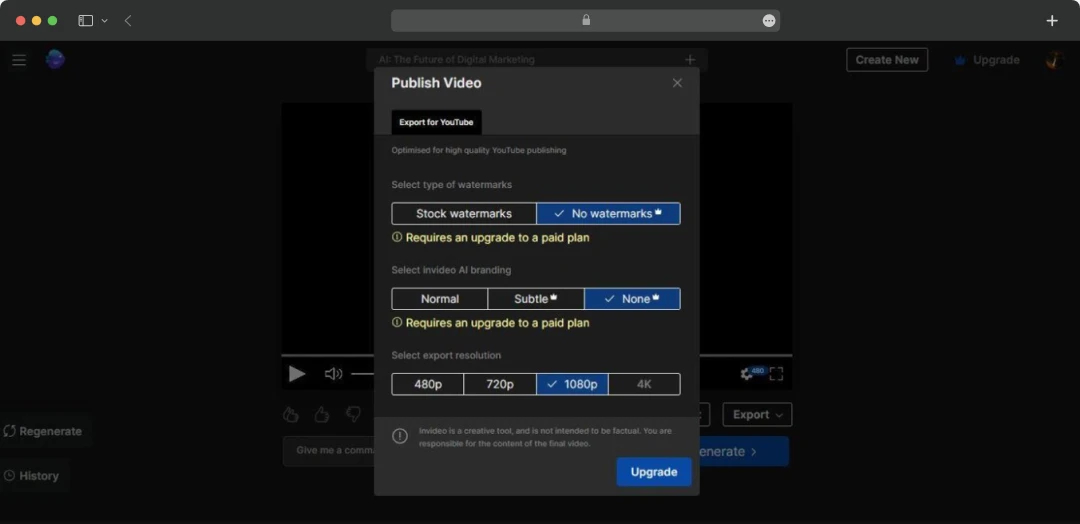The height and width of the screenshot is (524, 1080).
Task: Click the thumbs down icon
Action: tap(353, 415)
